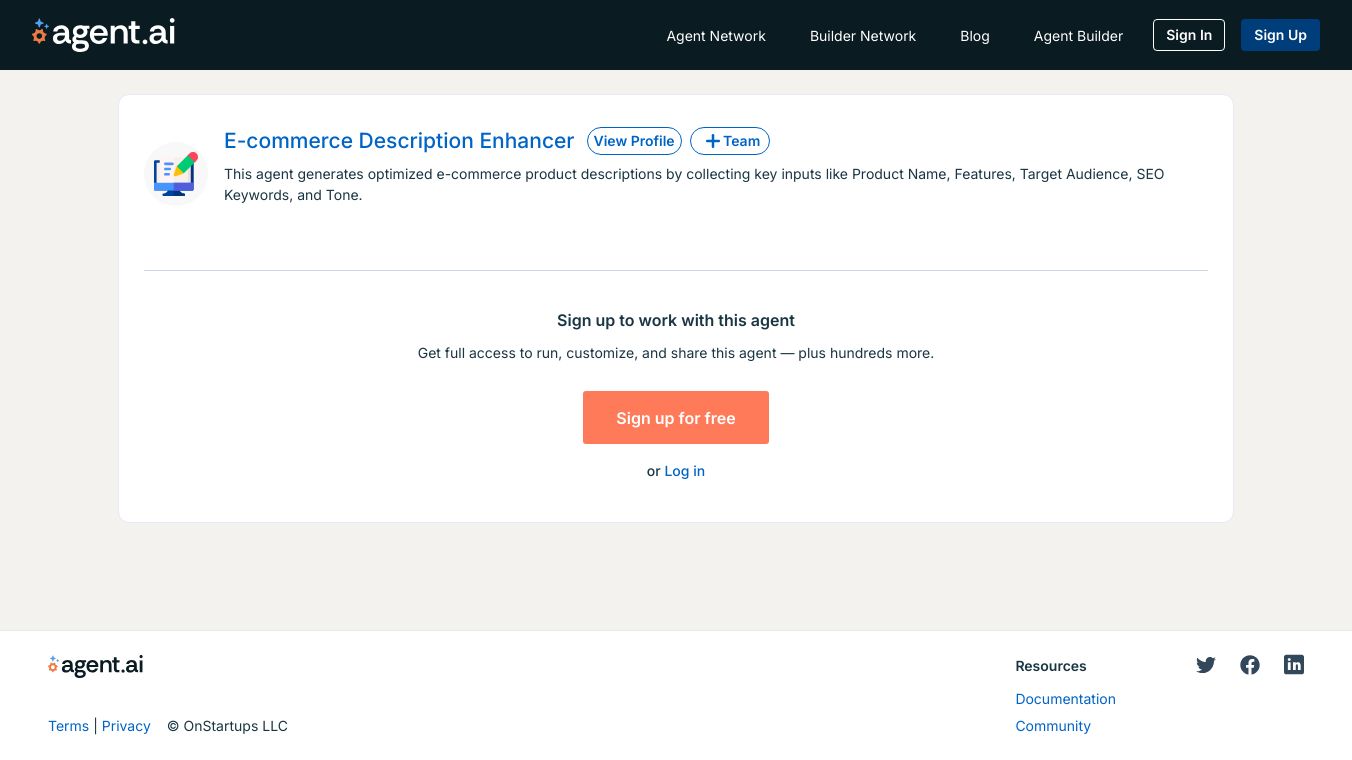Open Twitter social link in footer

coord(1206,665)
